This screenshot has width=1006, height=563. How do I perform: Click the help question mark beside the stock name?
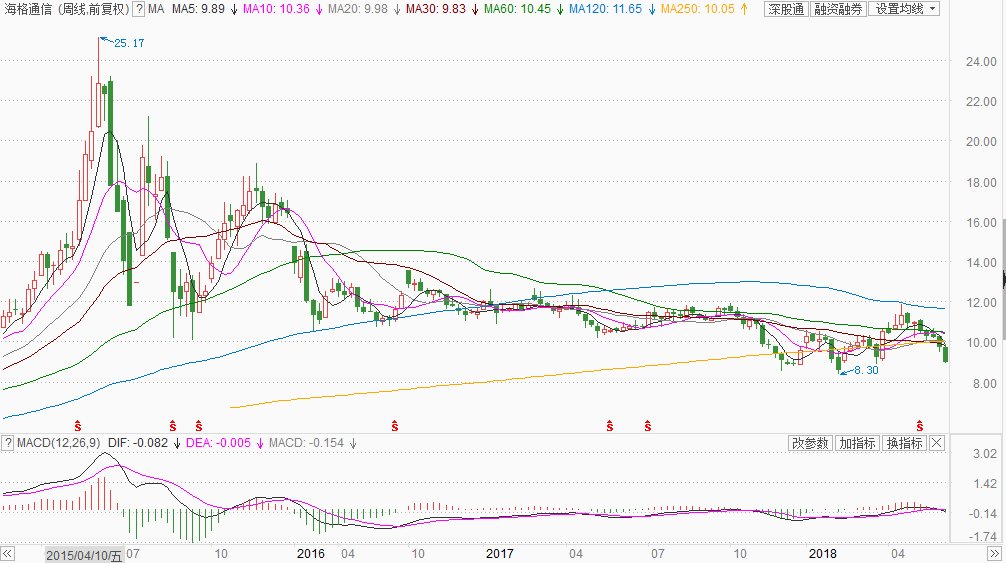click(139, 9)
